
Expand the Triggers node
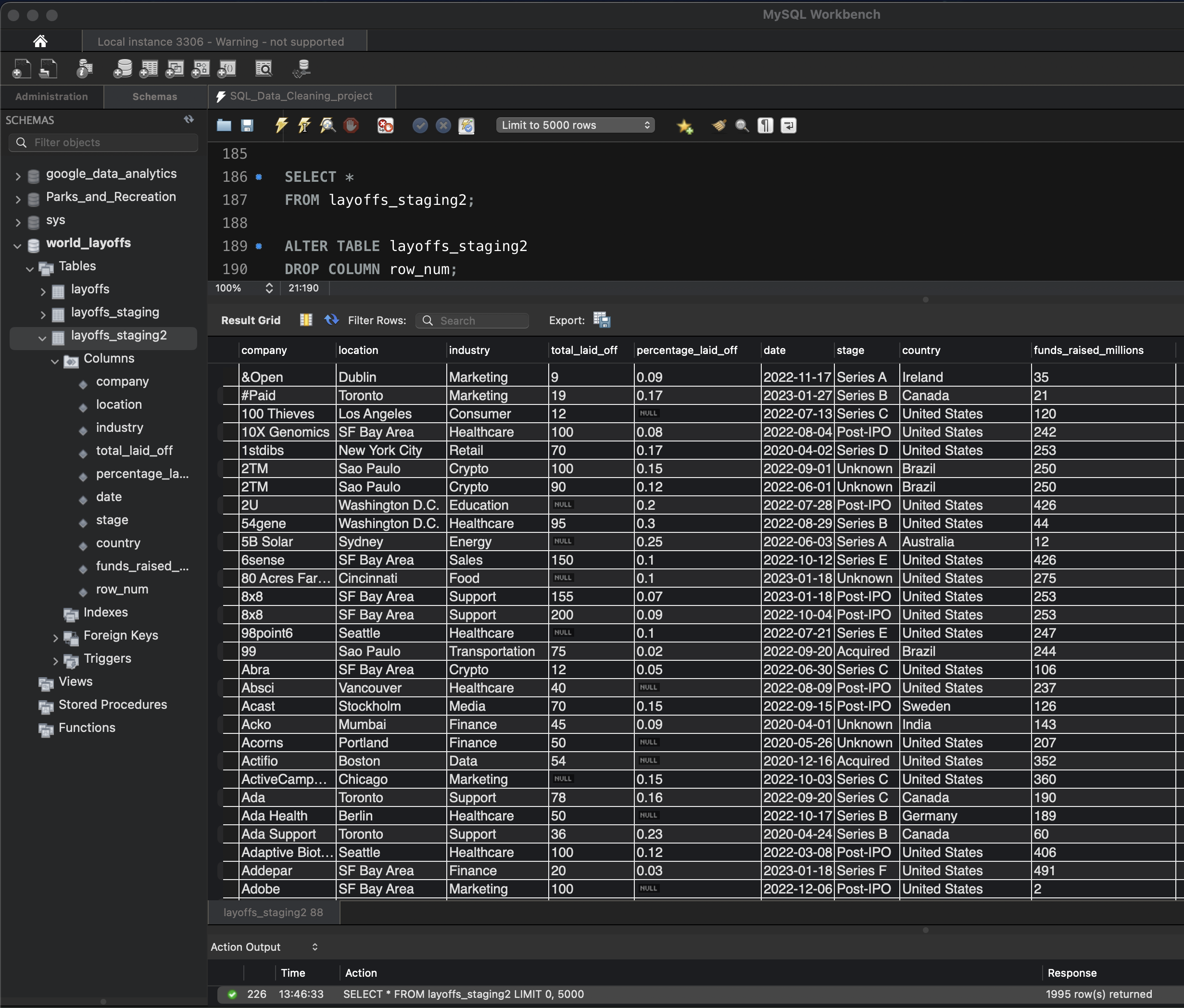pyautogui.click(x=55, y=661)
